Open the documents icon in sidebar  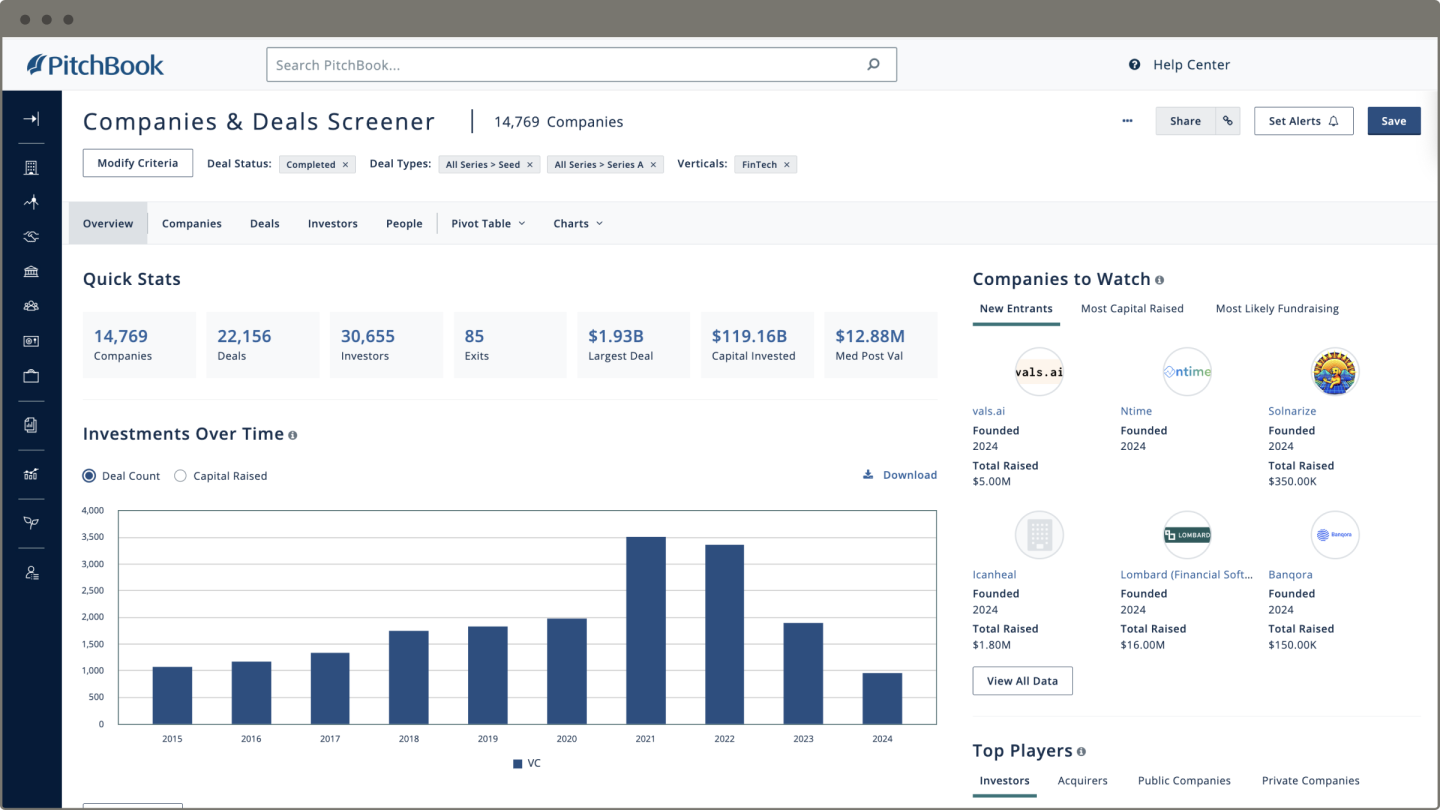pos(31,425)
